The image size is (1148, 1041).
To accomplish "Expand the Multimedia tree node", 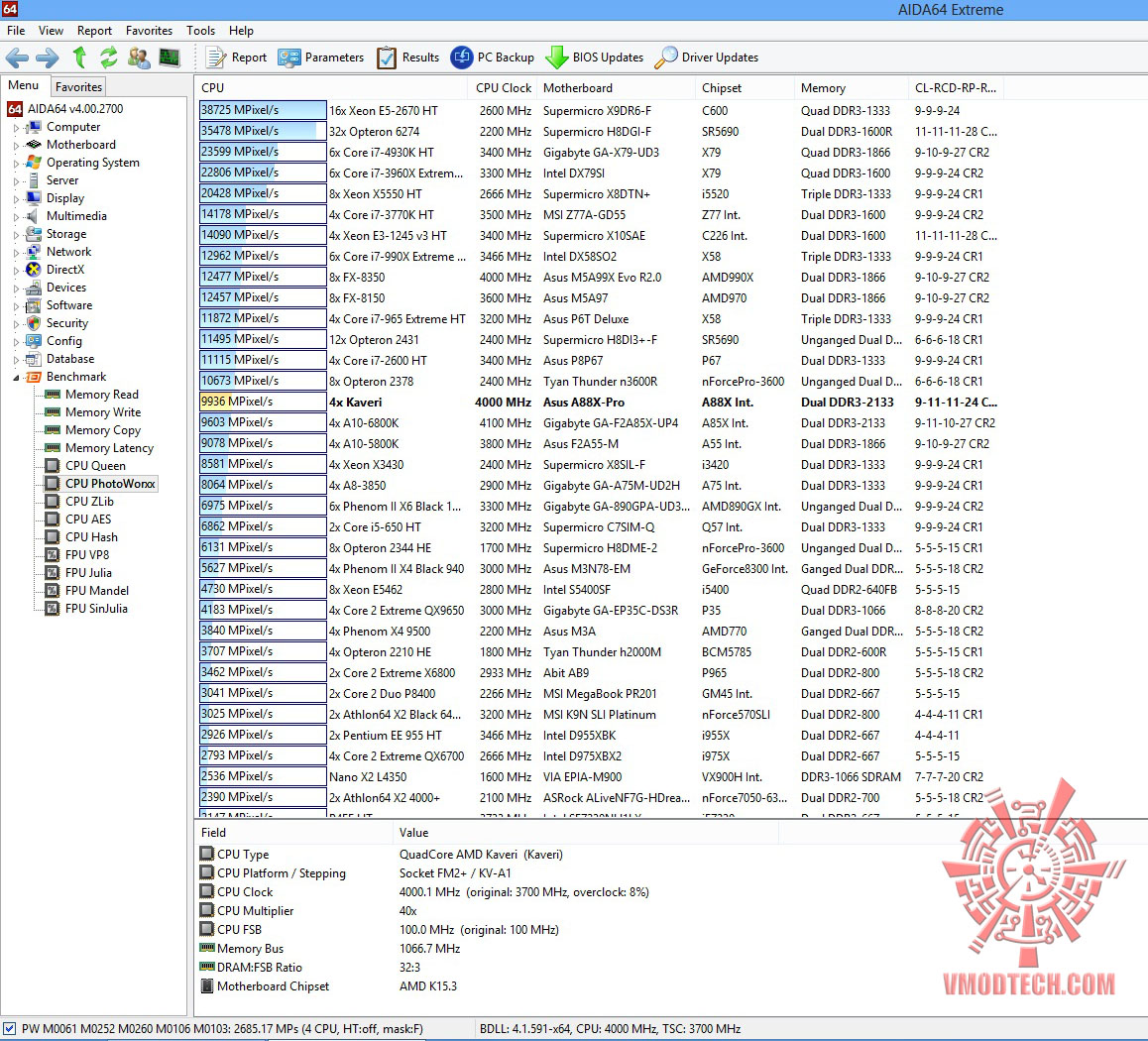I will [16, 216].
